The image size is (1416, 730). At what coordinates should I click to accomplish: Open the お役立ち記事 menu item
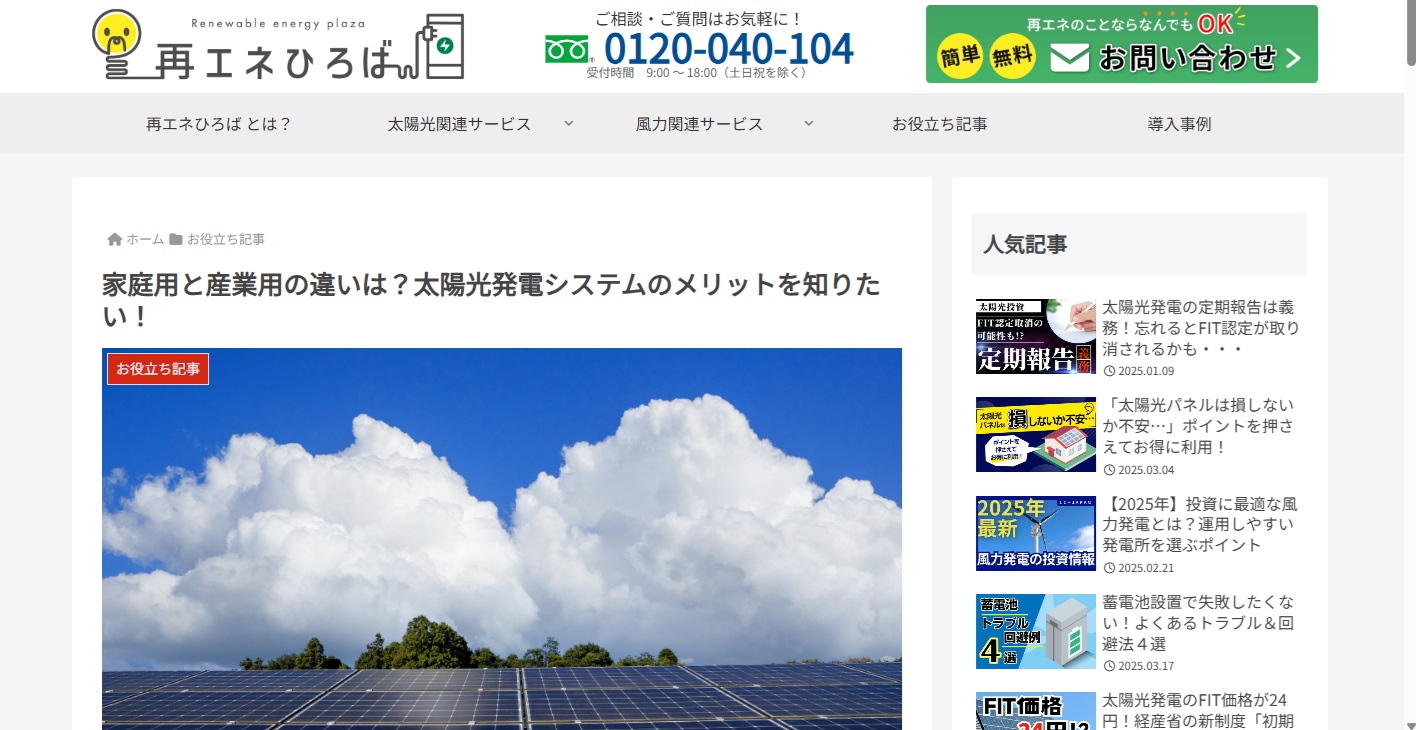tap(940, 124)
